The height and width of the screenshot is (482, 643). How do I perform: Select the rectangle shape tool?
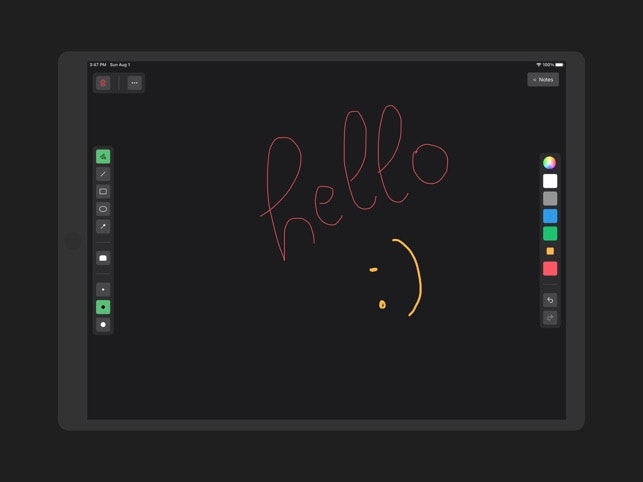tap(103, 192)
